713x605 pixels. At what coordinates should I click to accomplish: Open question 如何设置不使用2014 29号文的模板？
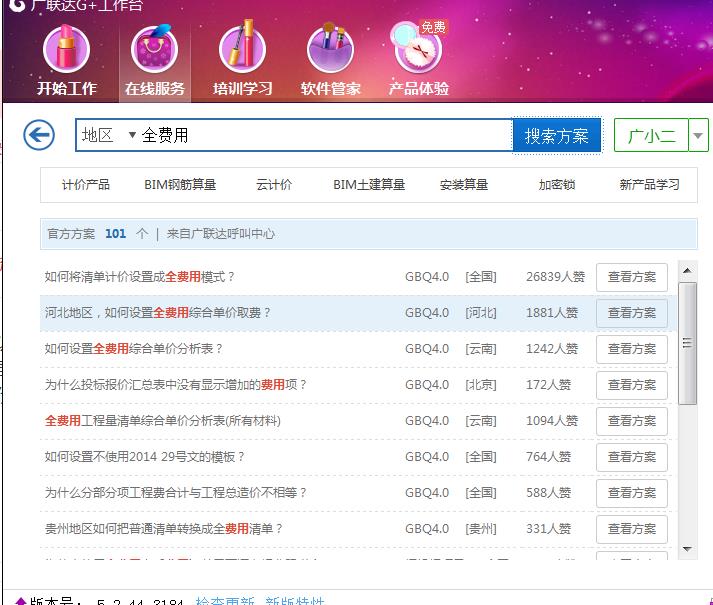coord(145,456)
